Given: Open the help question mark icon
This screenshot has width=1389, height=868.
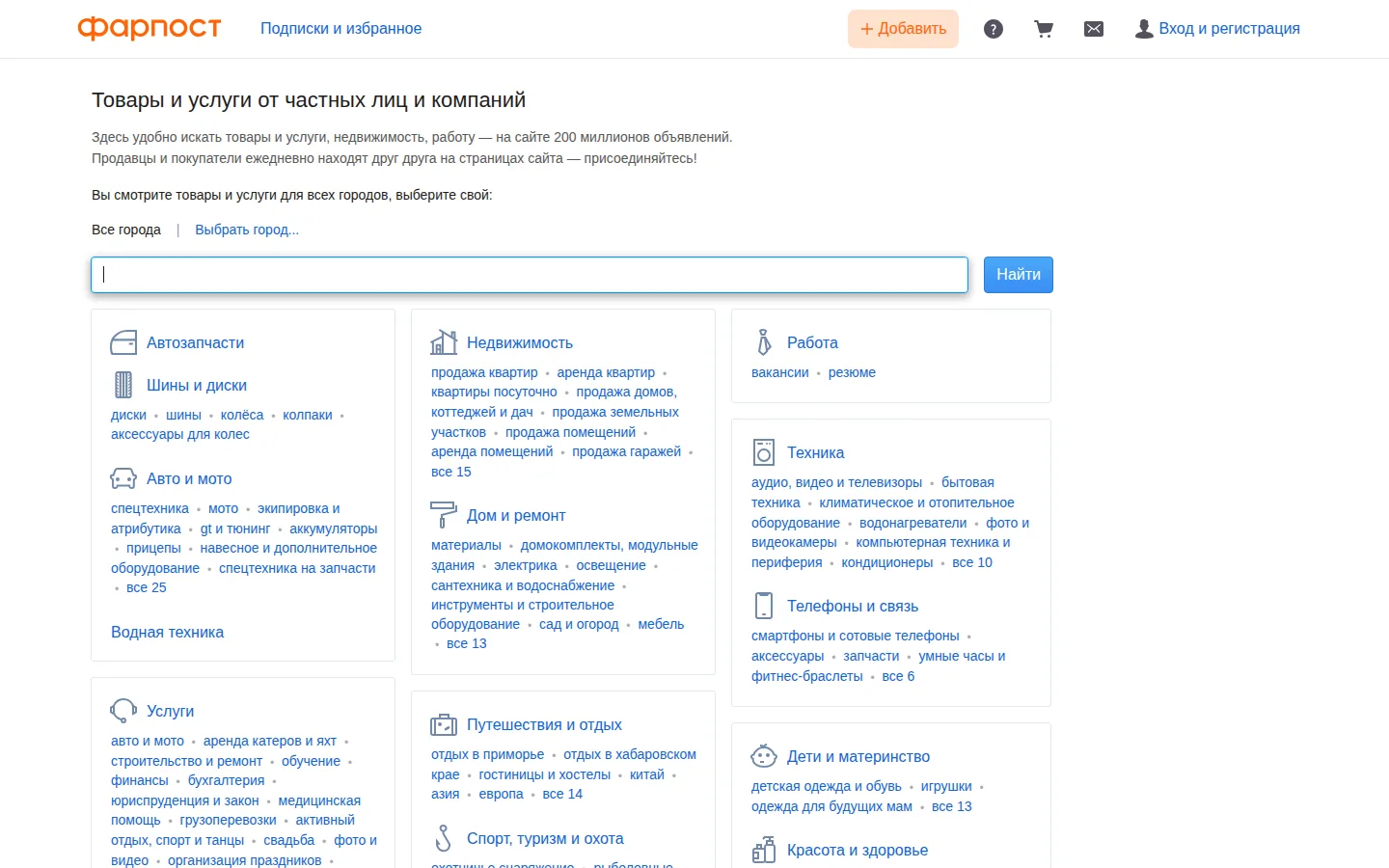Looking at the screenshot, I should click(x=994, y=29).
